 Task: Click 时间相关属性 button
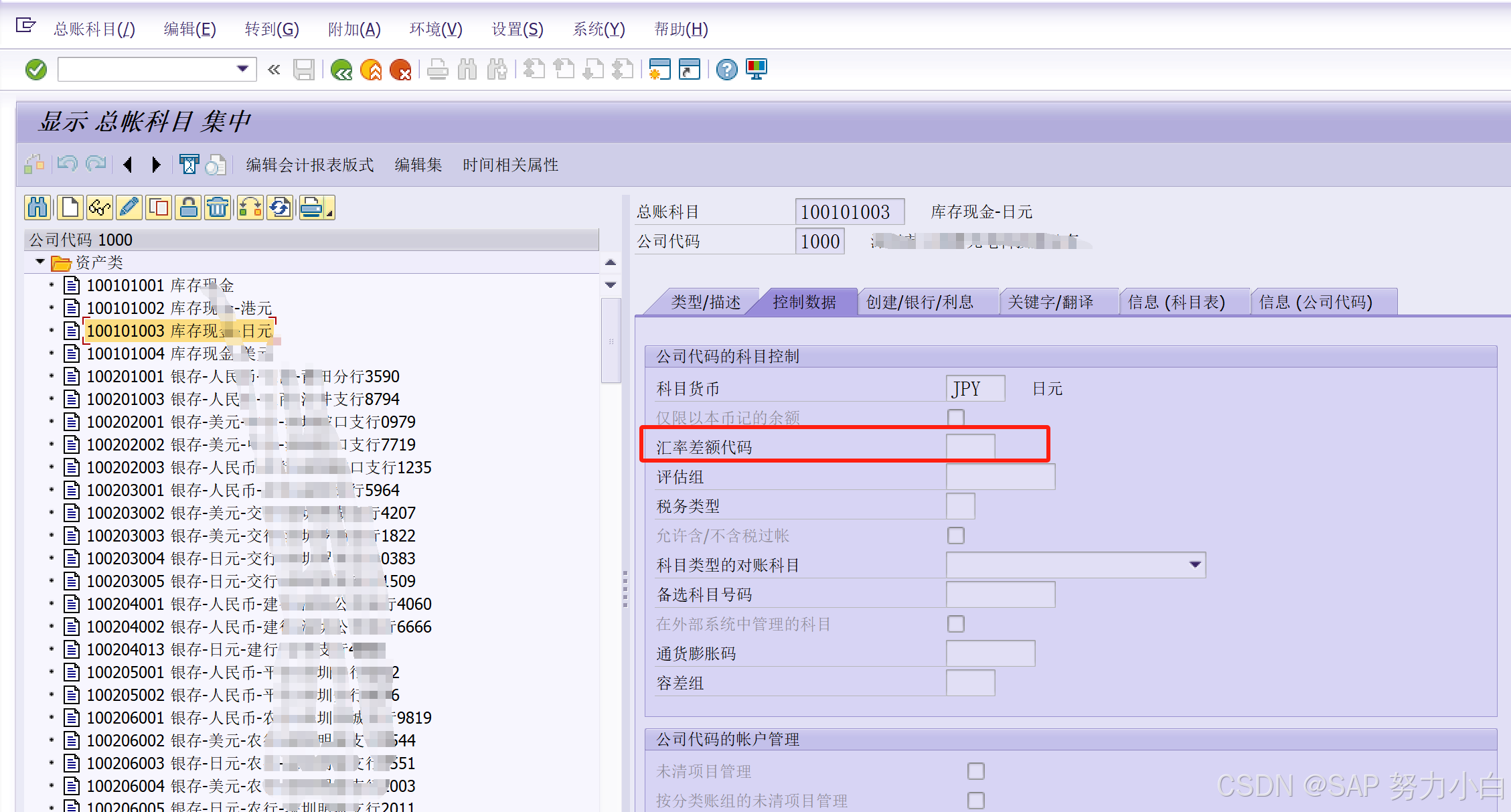pos(510,165)
